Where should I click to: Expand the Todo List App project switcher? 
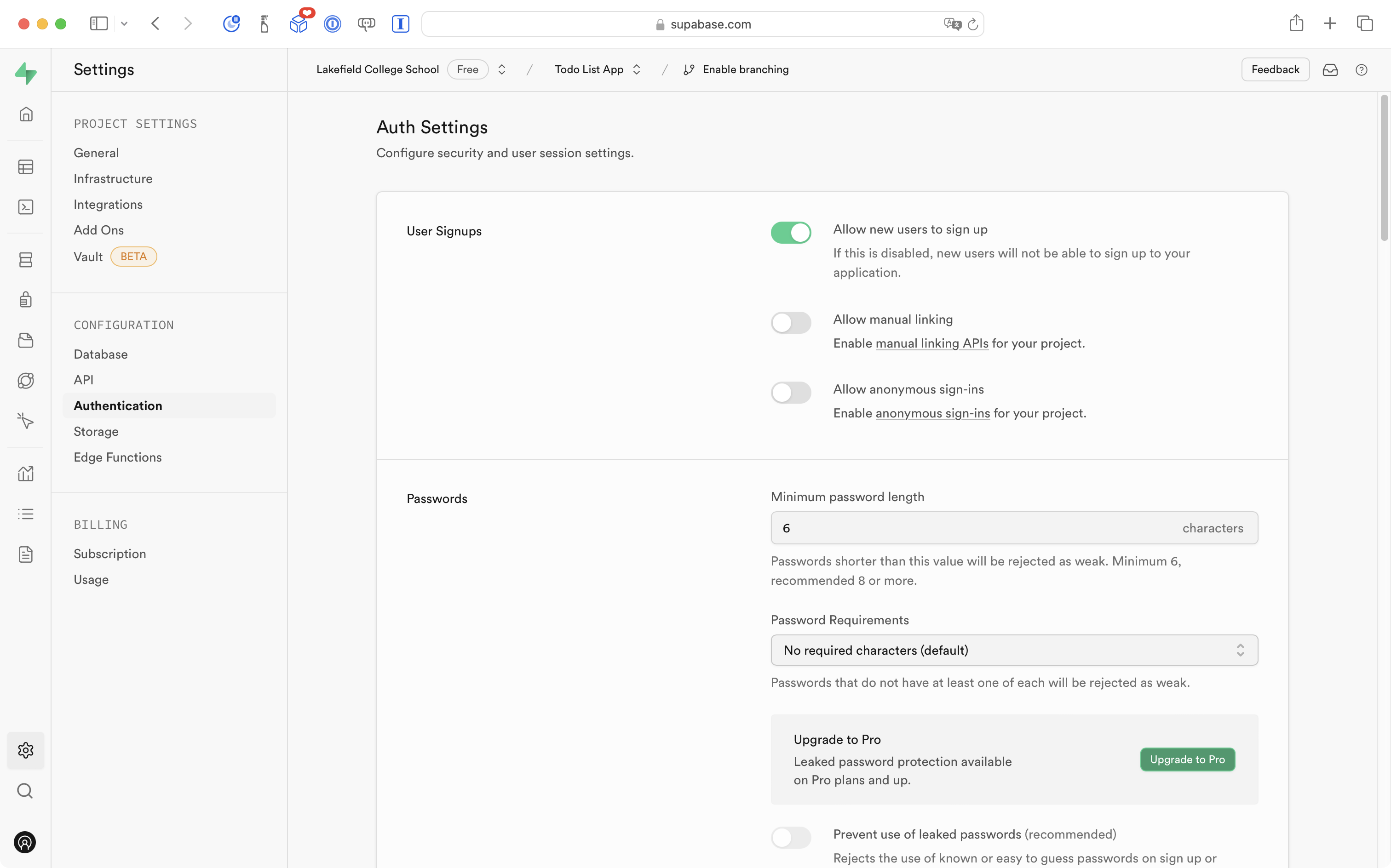coord(636,69)
